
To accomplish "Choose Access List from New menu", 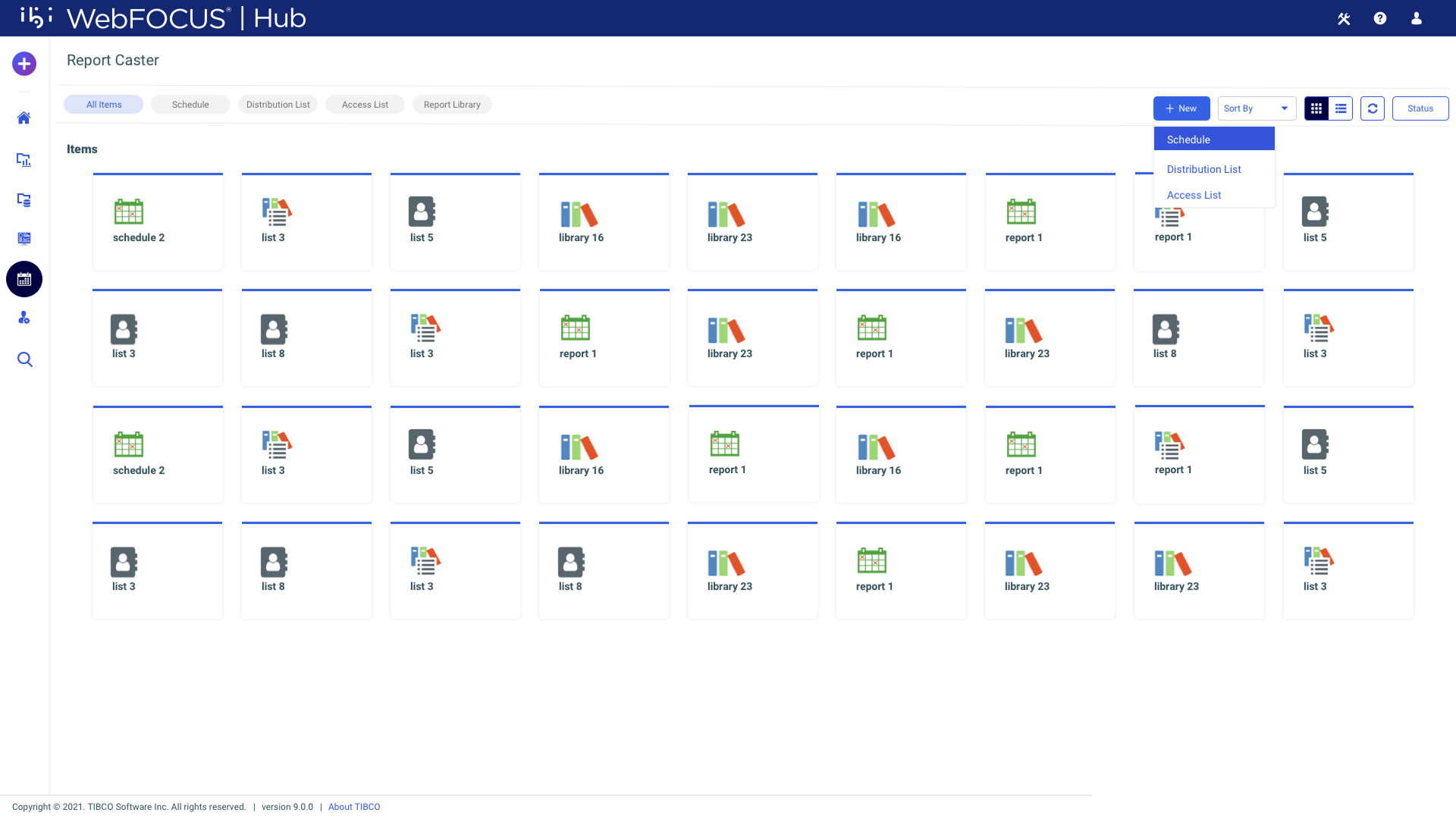I will (x=1194, y=195).
